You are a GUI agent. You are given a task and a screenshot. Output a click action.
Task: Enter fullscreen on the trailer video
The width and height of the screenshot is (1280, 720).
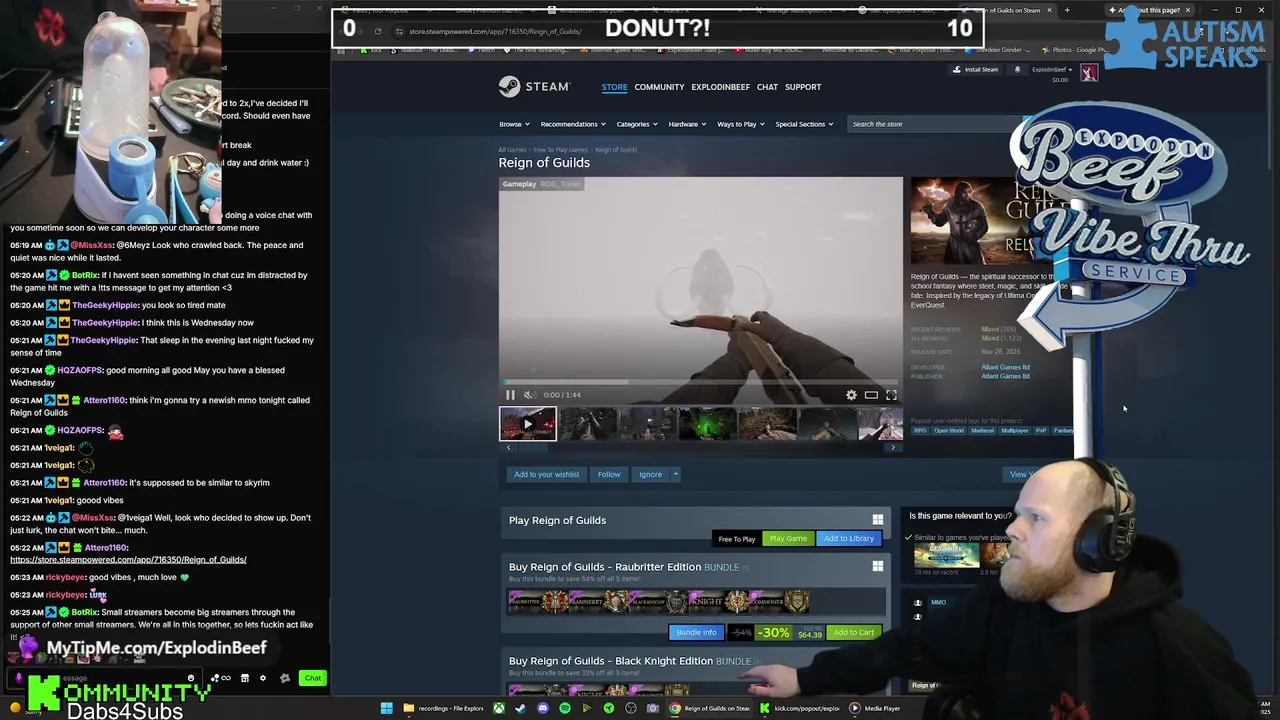pyautogui.click(x=891, y=395)
